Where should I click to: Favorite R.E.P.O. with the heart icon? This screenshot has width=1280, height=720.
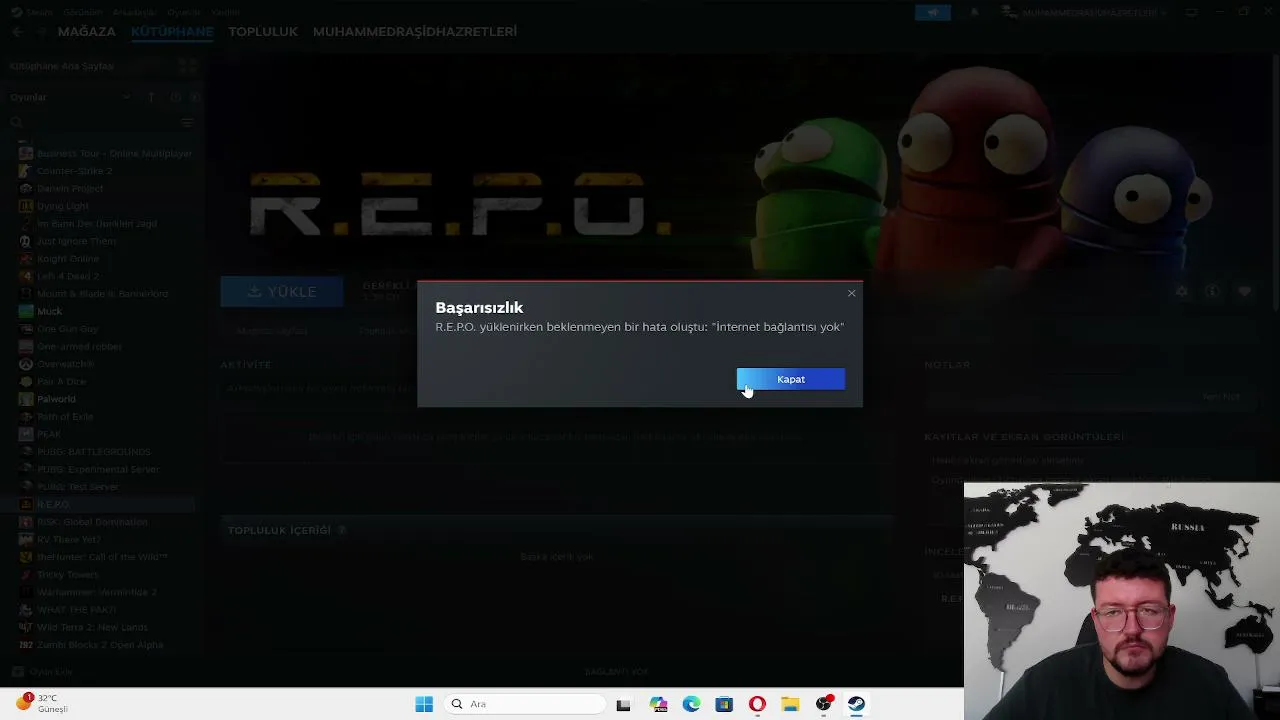pos(1244,291)
